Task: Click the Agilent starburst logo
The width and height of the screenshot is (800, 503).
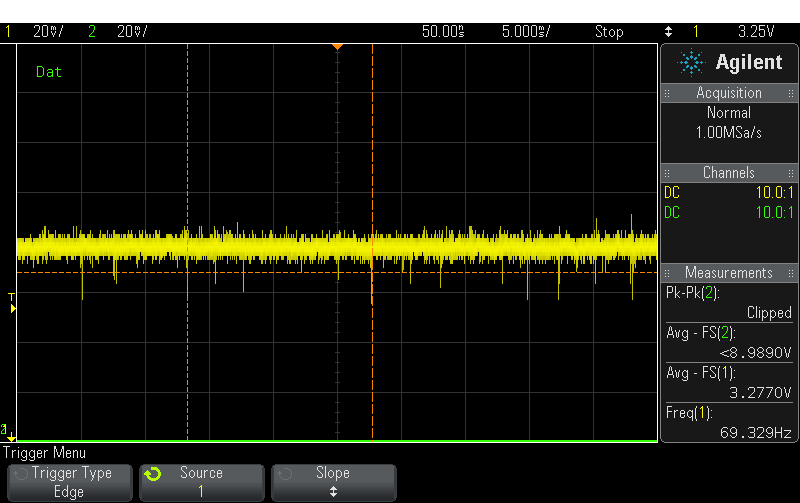Action: pyautogui.click(x=691, y=62)
